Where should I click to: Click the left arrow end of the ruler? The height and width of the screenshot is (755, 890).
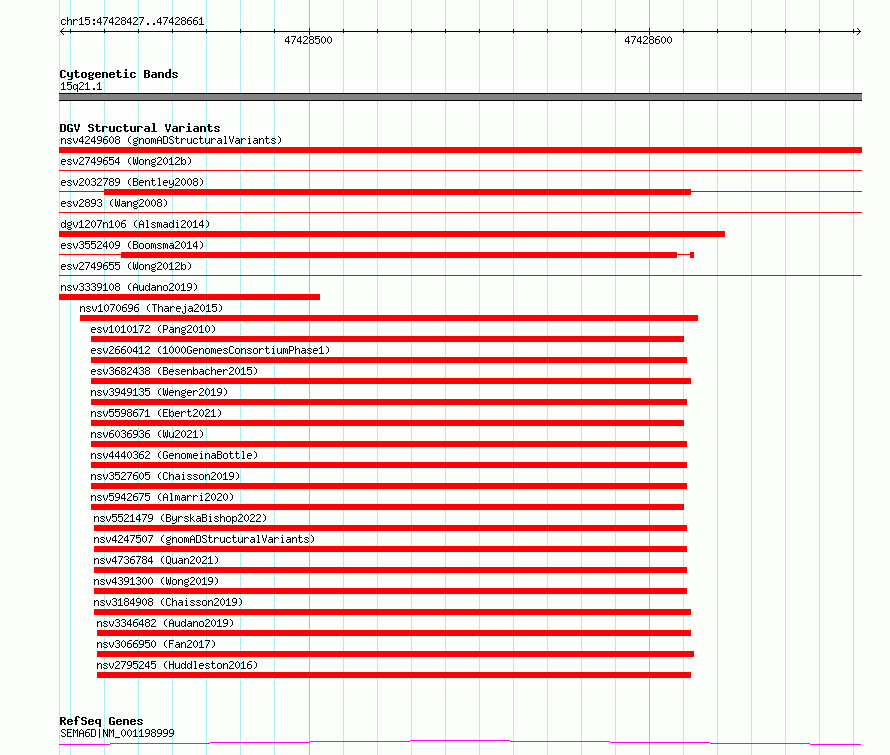click(63, 32)
